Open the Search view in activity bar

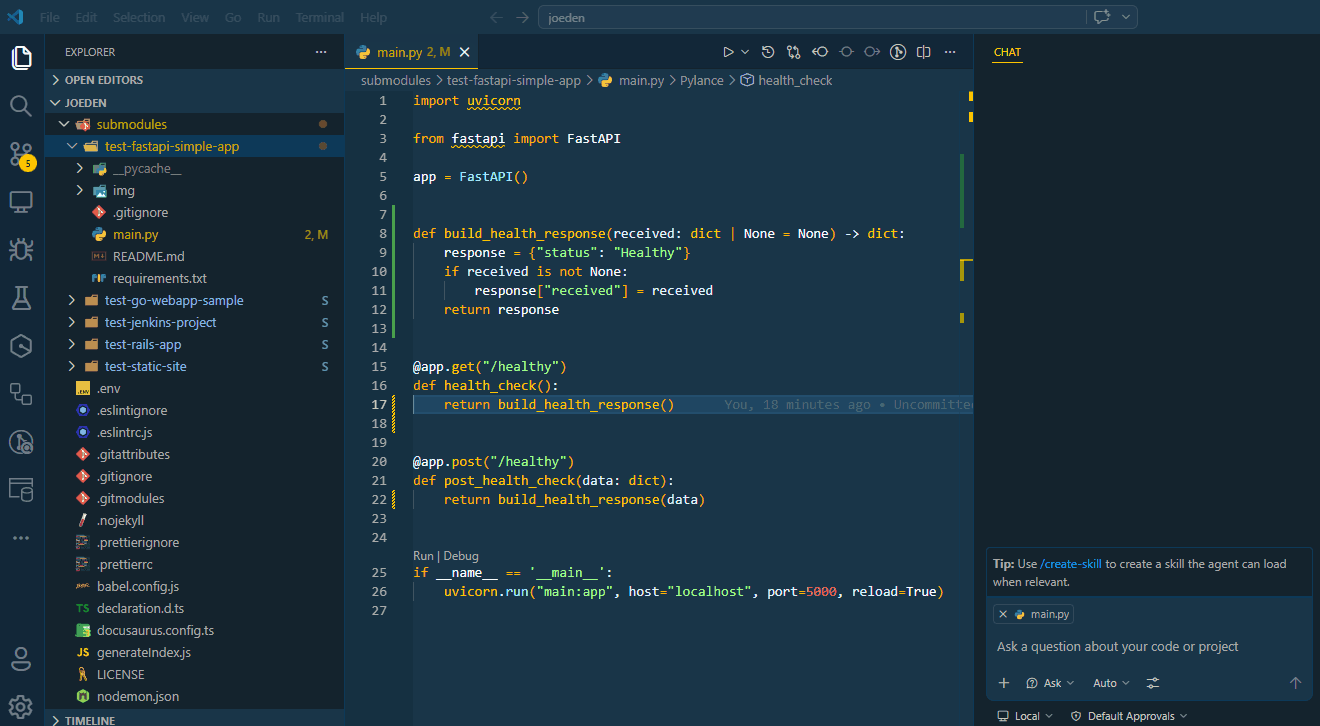pos(21,105)
